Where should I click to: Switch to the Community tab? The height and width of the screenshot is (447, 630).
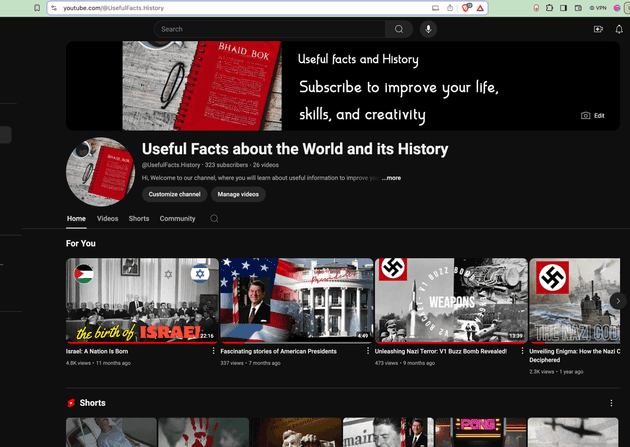[x=177, y=218]
